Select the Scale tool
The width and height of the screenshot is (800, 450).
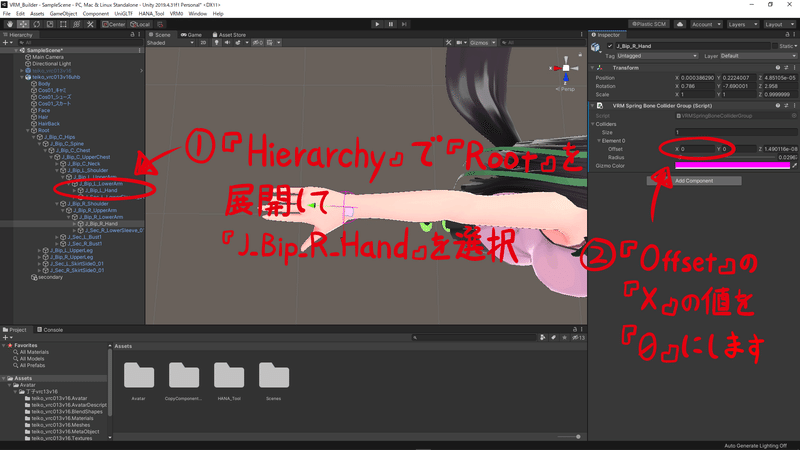[x=49, y=24]
